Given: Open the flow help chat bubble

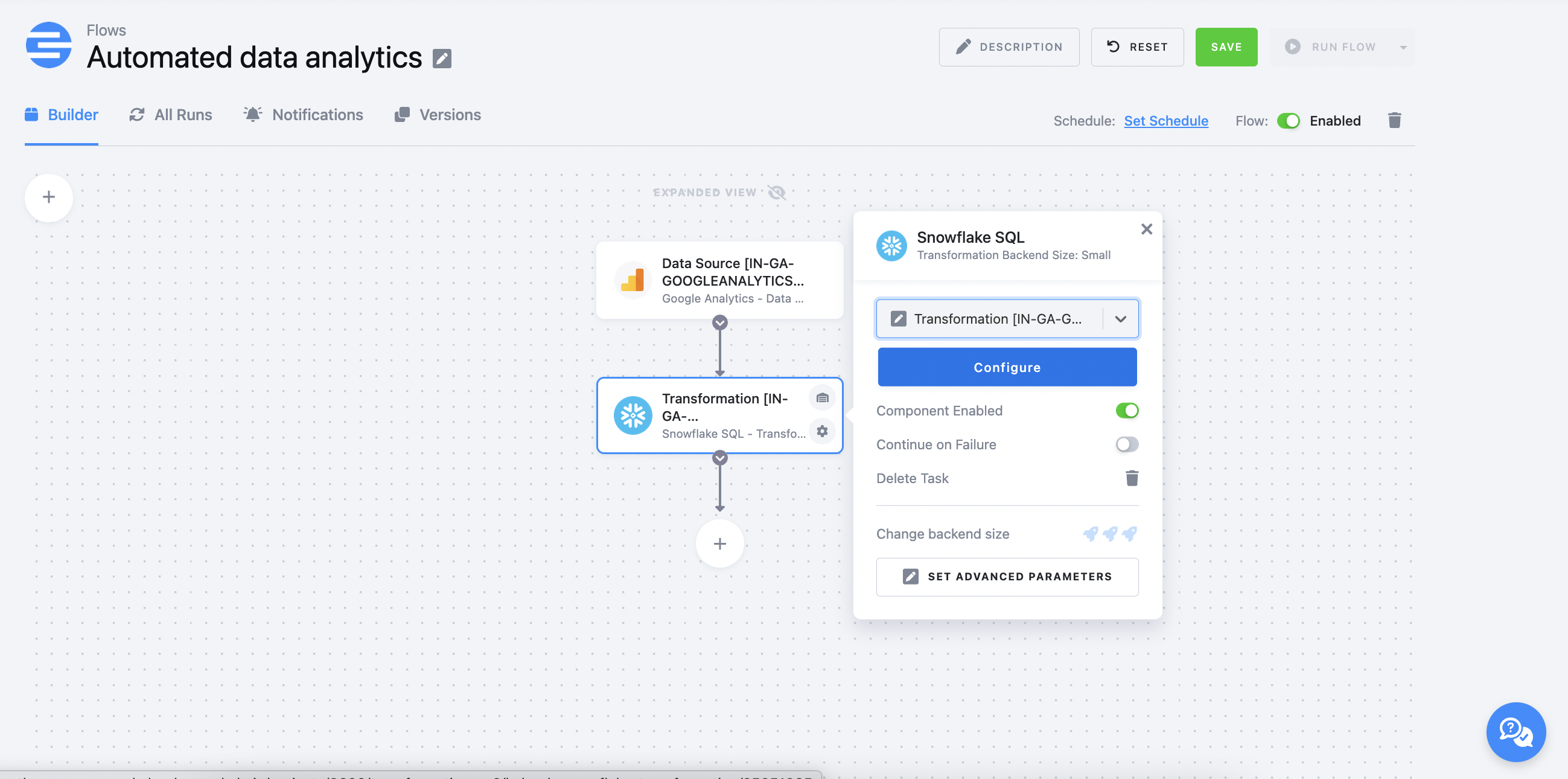Looking at the screenshot, I should pos(1515,731).
